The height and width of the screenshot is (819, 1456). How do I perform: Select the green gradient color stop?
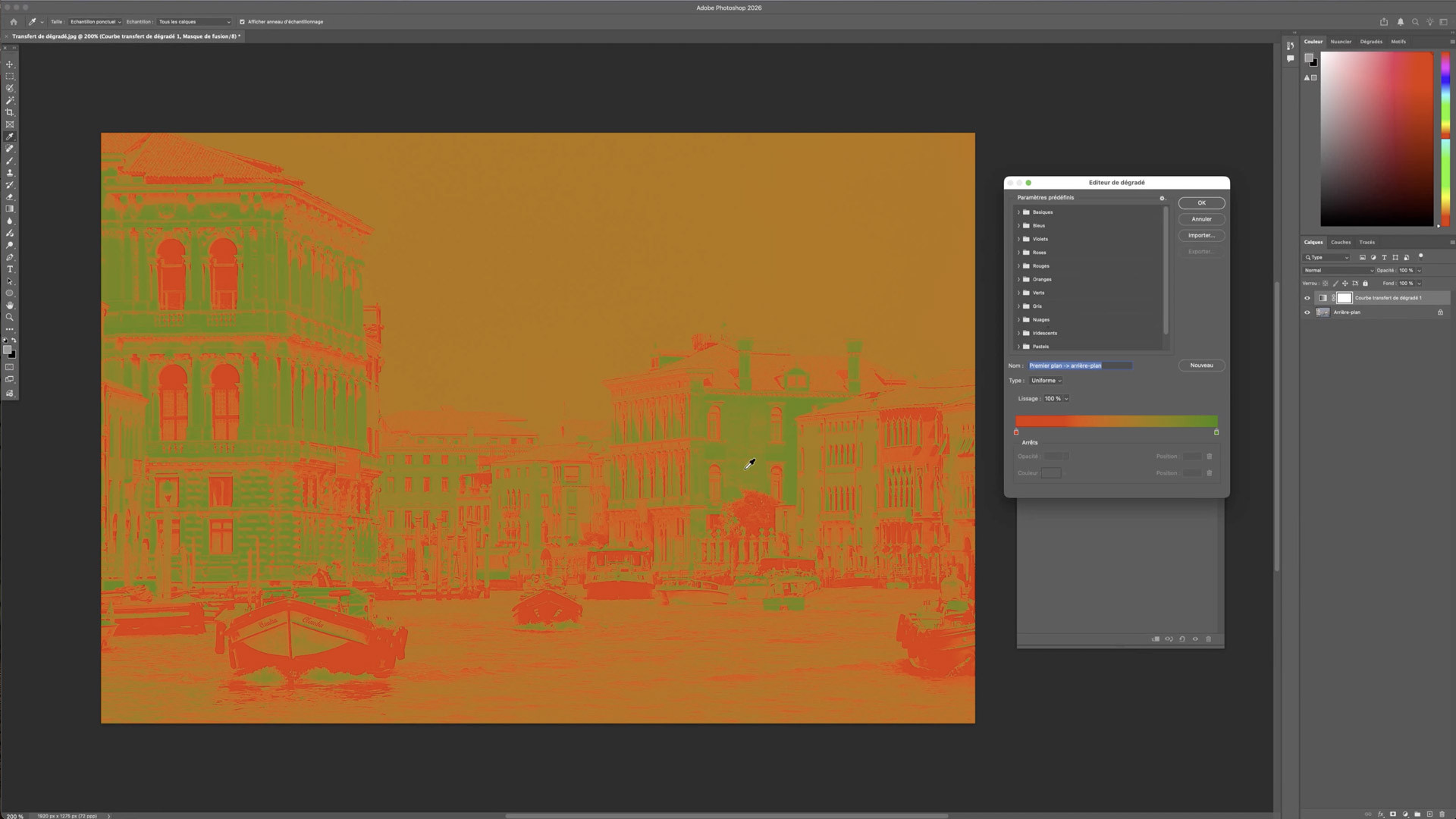[x=1216, y=432]
